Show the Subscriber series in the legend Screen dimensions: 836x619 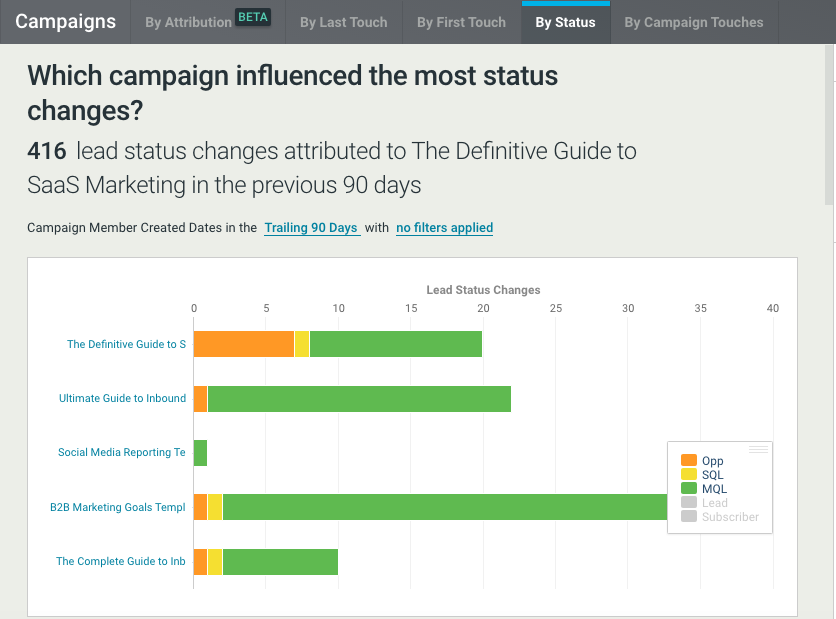729,517
